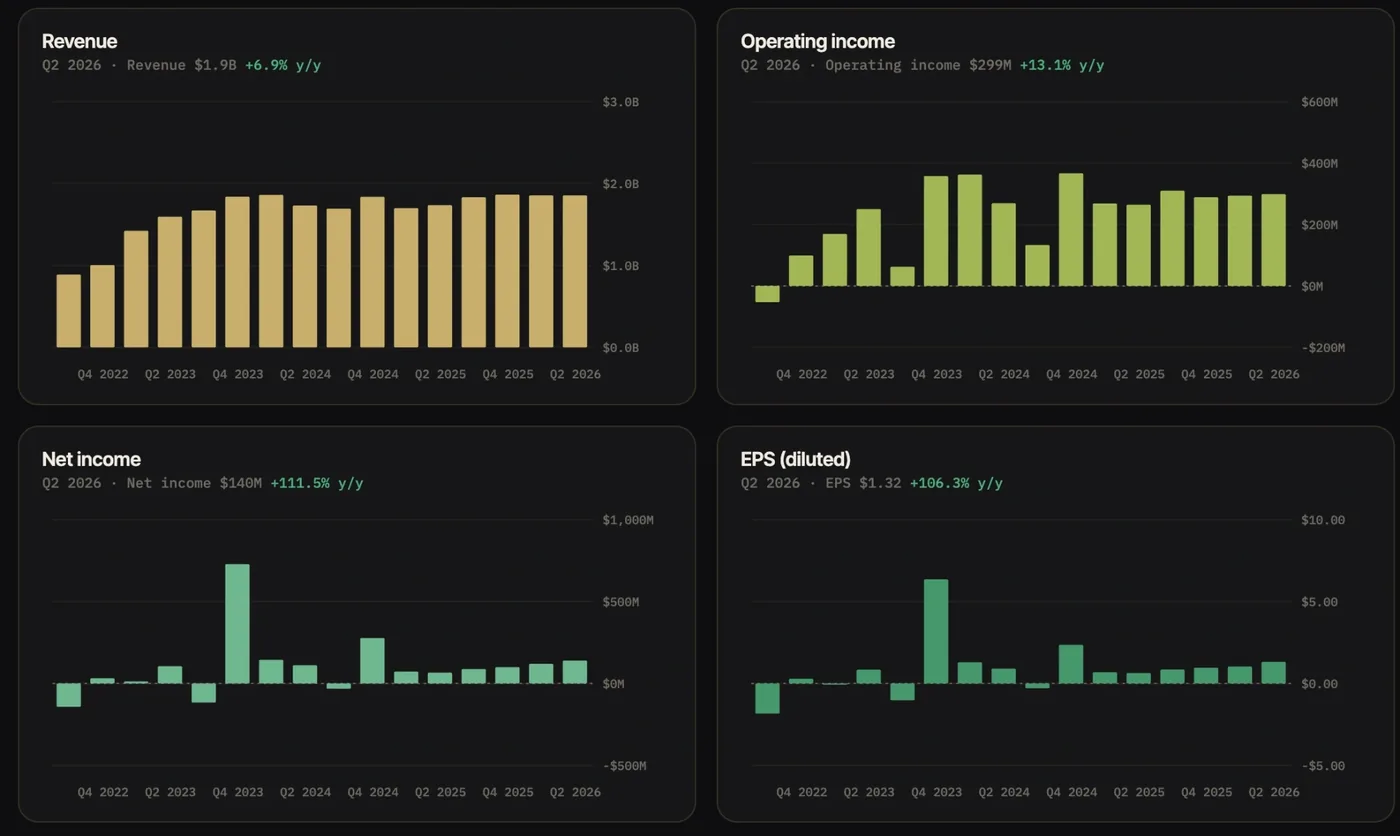
Task: Click the 'Operating income $299M' subtitle value
Action: point(918,65)
